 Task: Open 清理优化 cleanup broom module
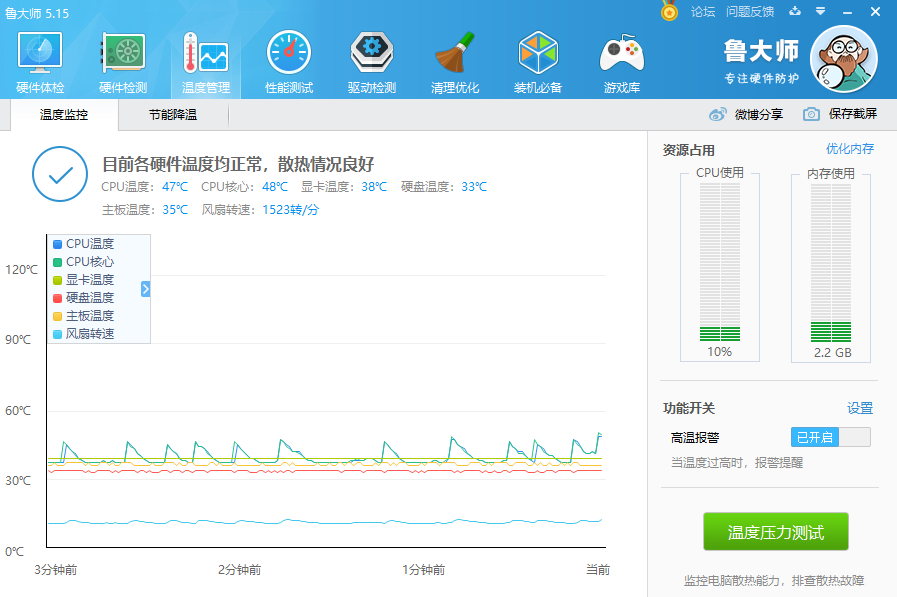click(455, 63)
